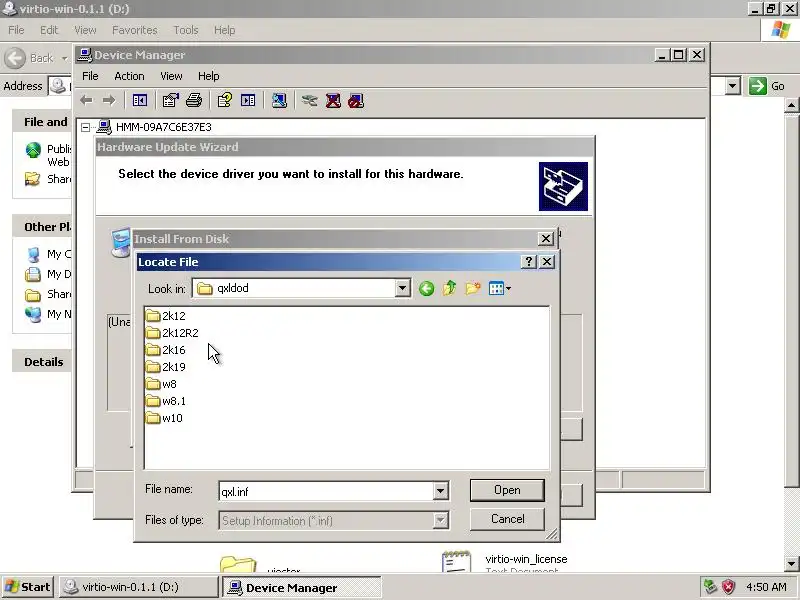The height and width of the screenshot is (600, 800).
Task: Expand the Files of type dropdown
Action: pyautogui.click(x=440, y=520)
